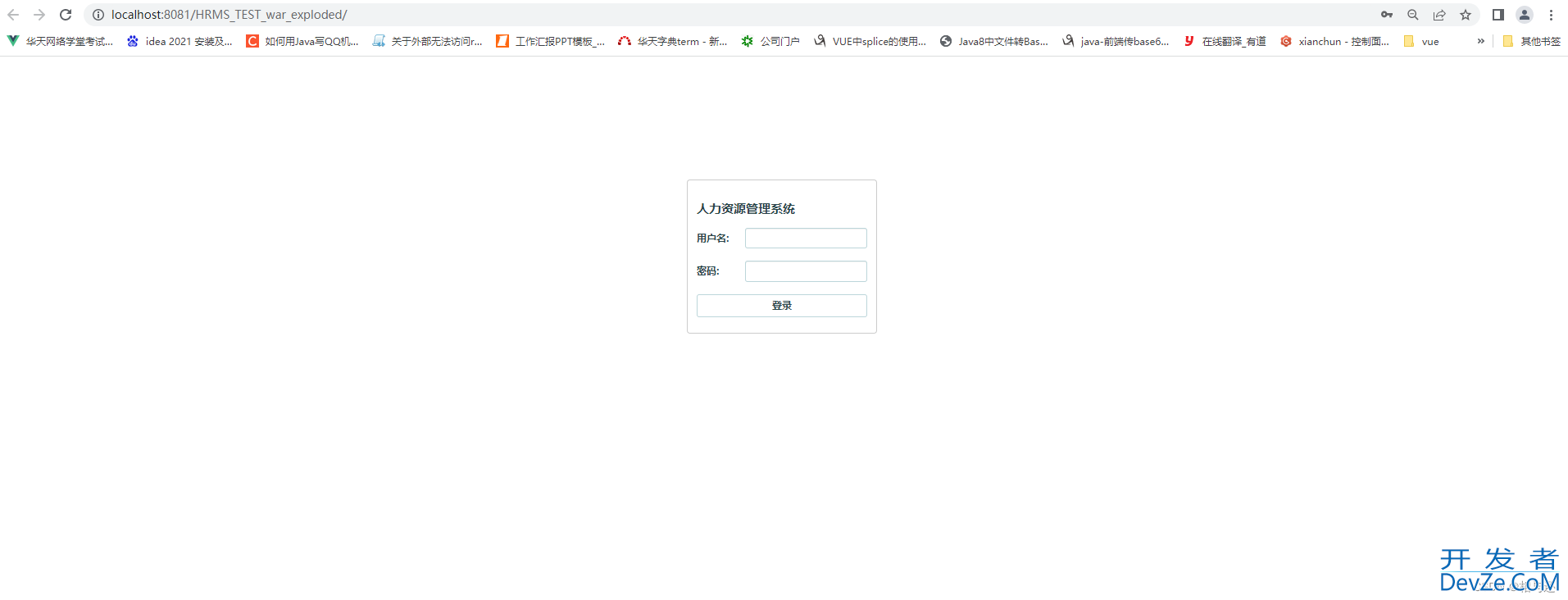Open the vue bookmarks folder

click(x=1420, y=41)
